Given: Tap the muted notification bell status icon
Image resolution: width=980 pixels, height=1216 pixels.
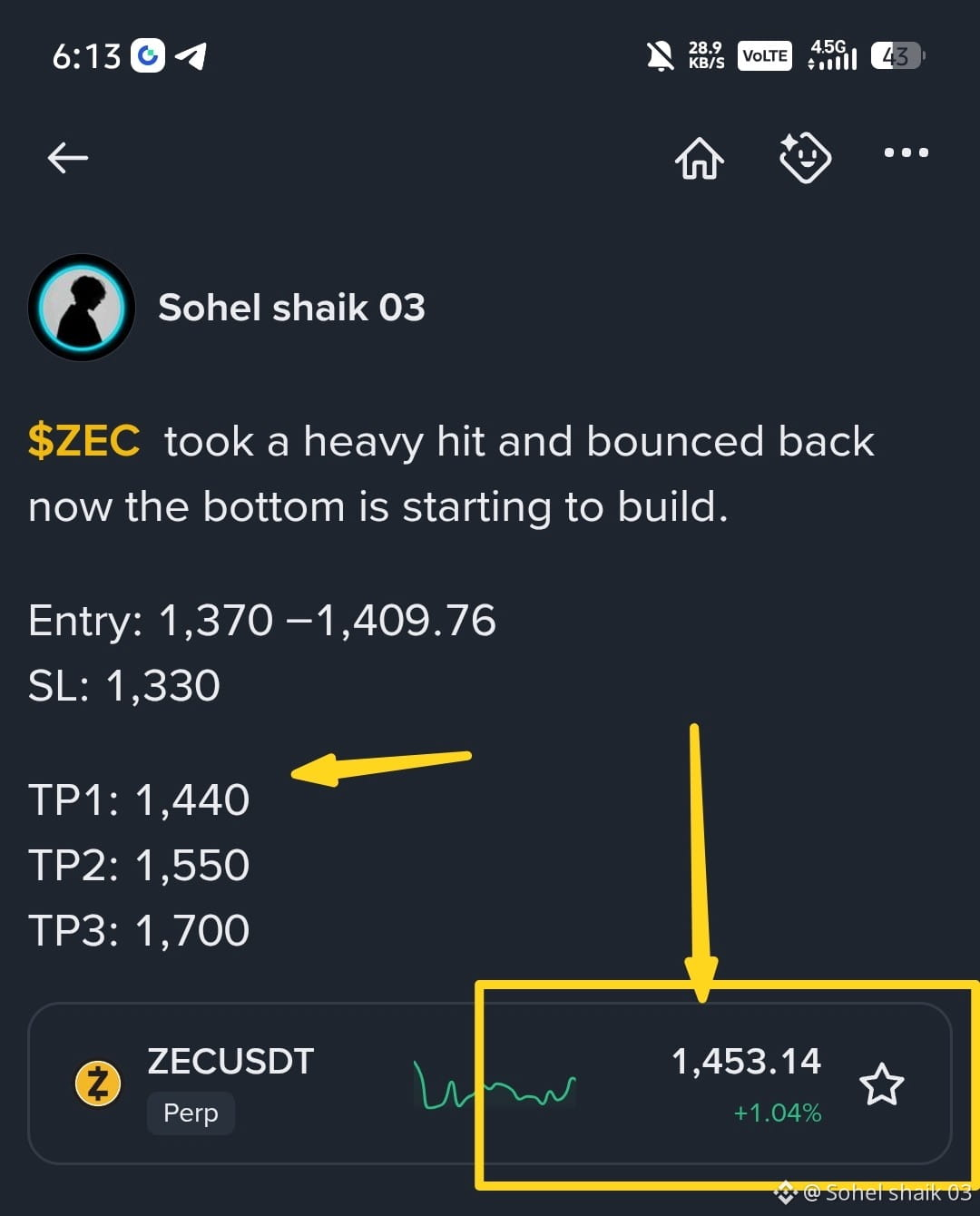Looking at the screenshot, I should pyautogui.click(x=661, y=56).
